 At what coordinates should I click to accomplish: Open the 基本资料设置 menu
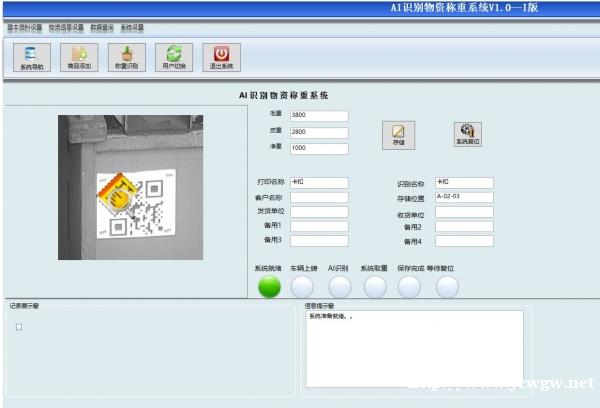click(x=25, y=27)
